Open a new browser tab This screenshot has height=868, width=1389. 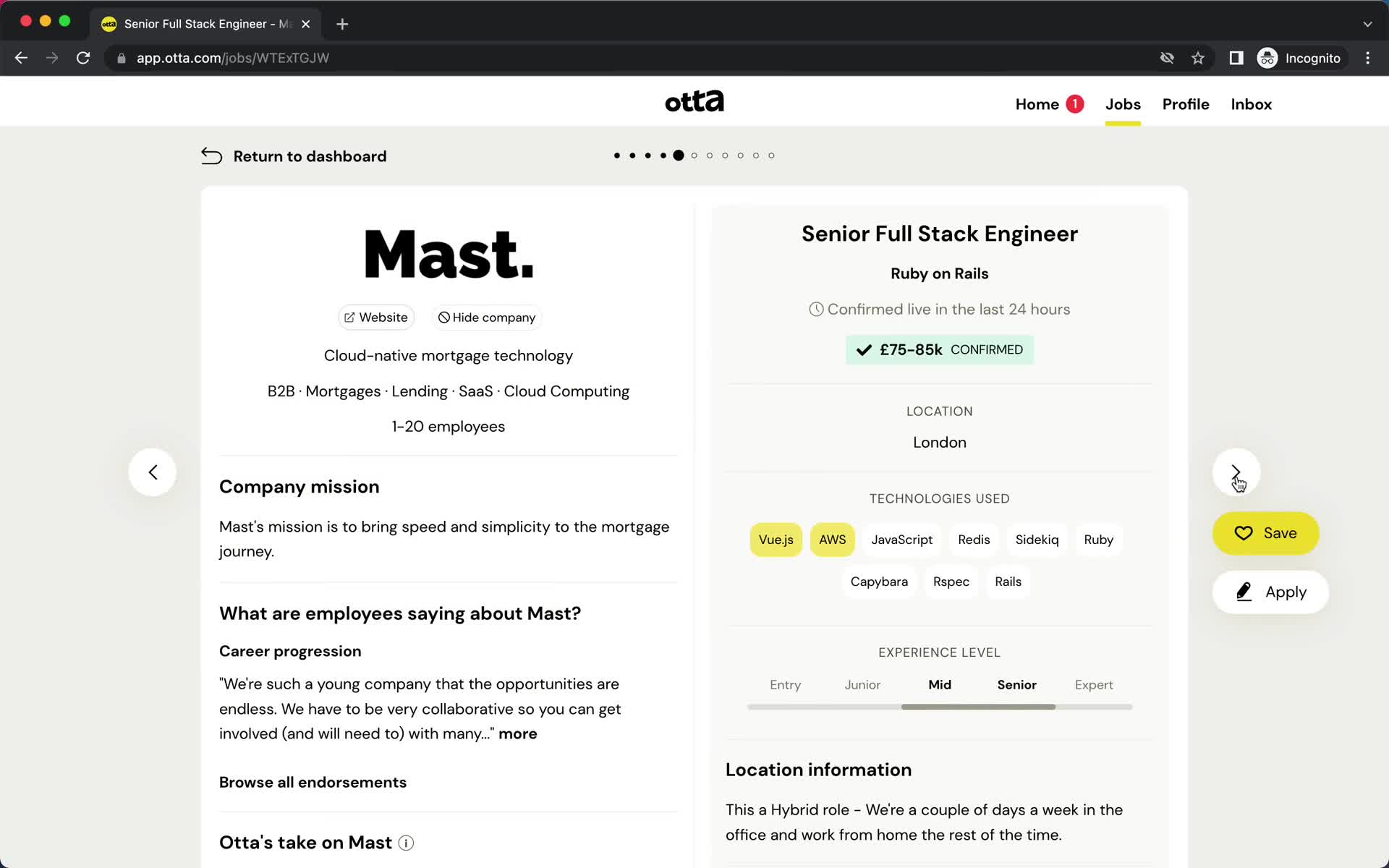342,24
